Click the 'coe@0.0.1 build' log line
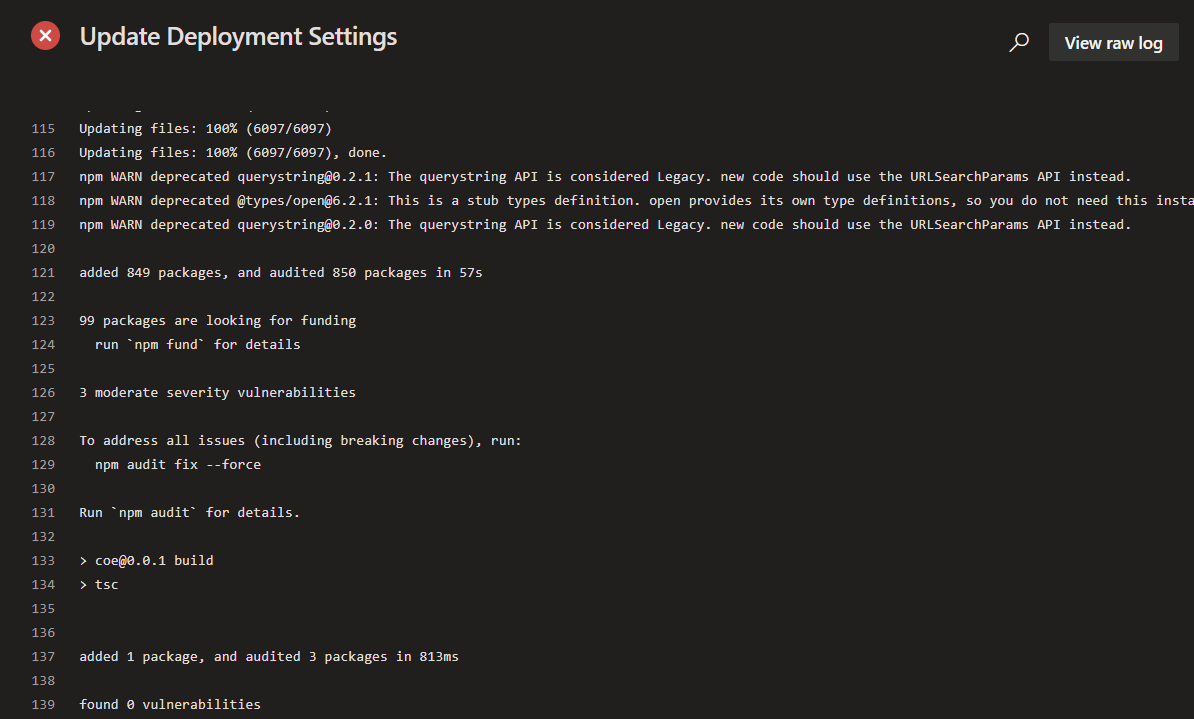 point(146,560)
